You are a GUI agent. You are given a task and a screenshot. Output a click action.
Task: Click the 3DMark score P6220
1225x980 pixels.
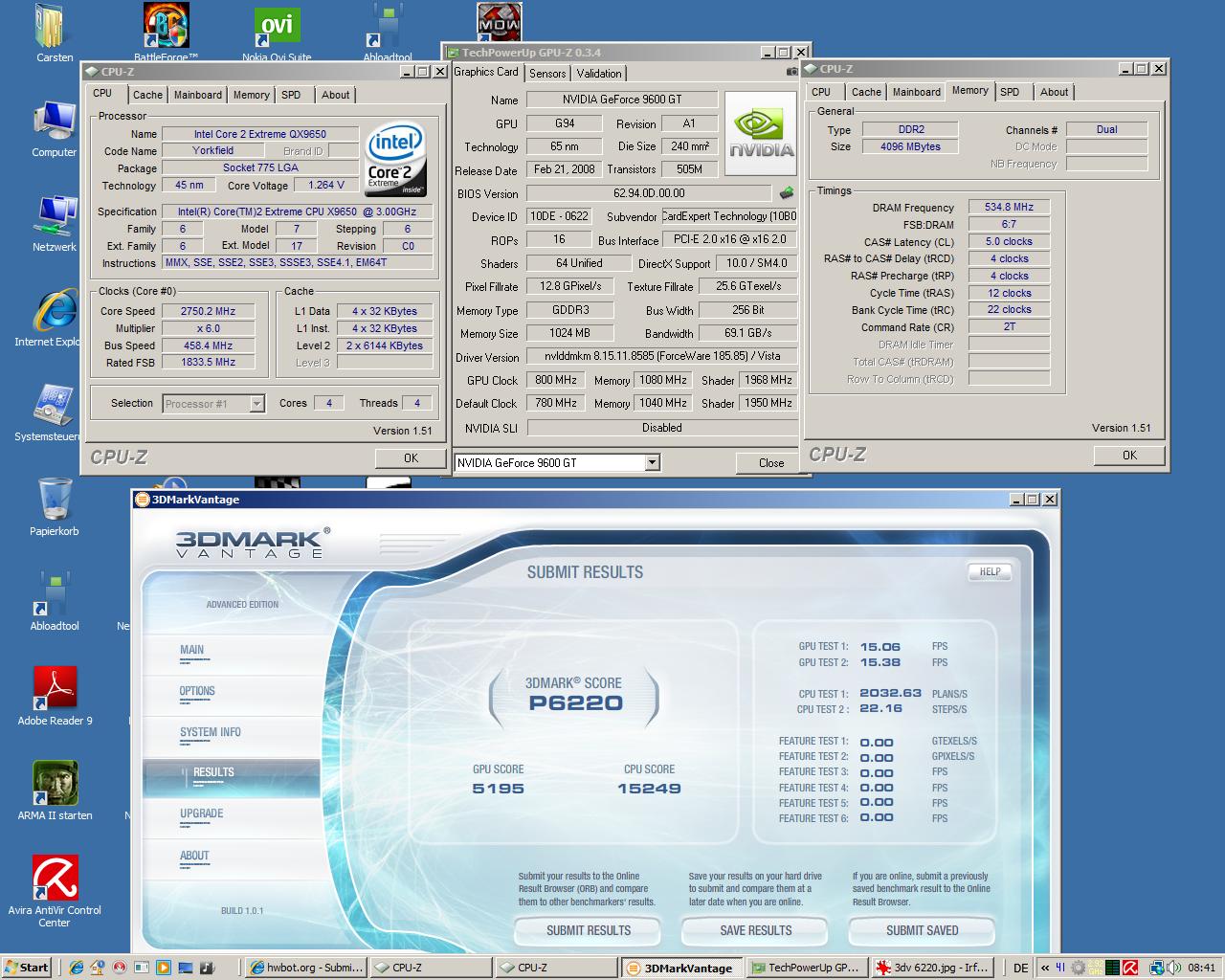click(x=575, y=703)
